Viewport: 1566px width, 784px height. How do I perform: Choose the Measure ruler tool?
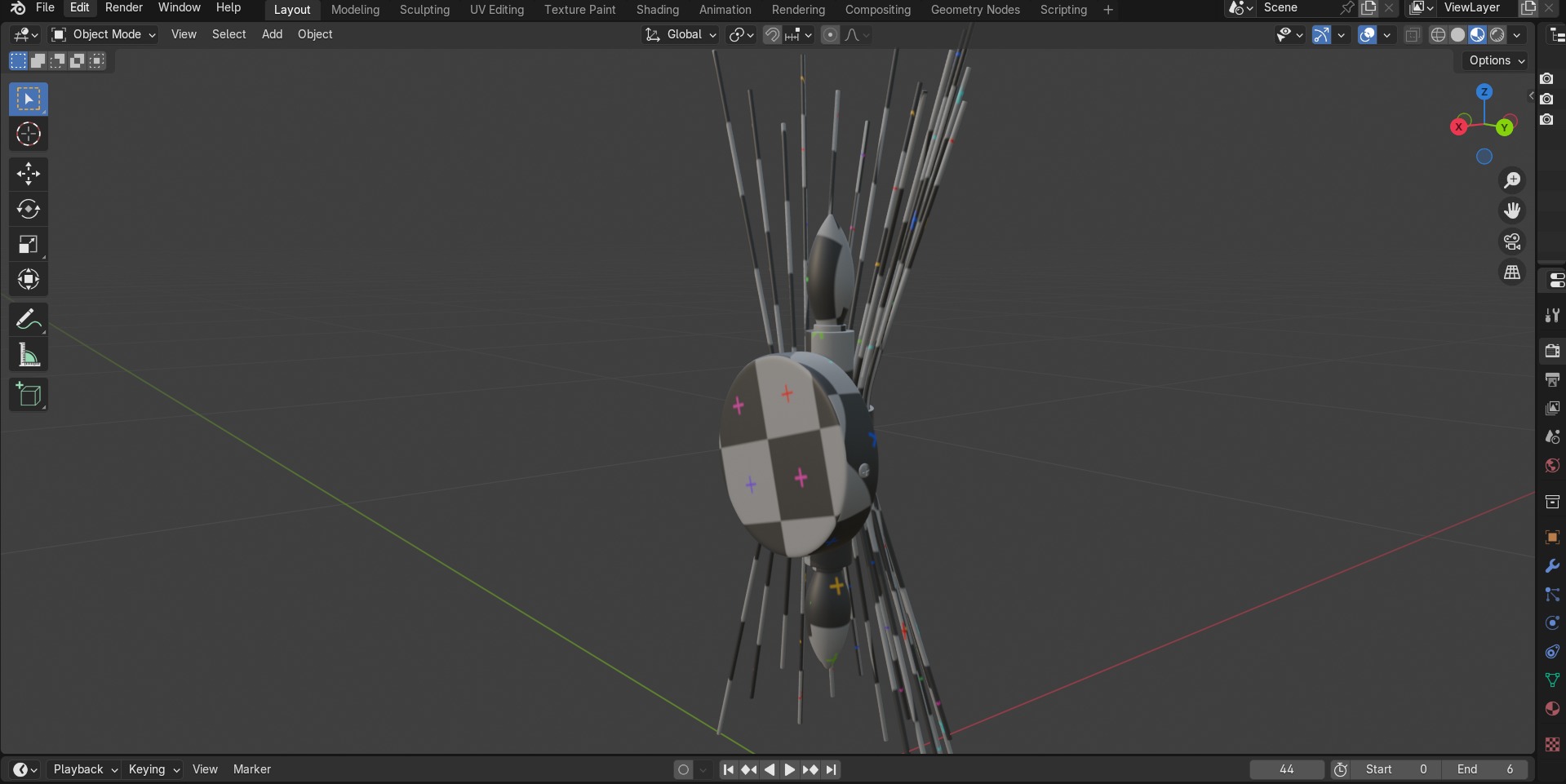coord(29,355)
